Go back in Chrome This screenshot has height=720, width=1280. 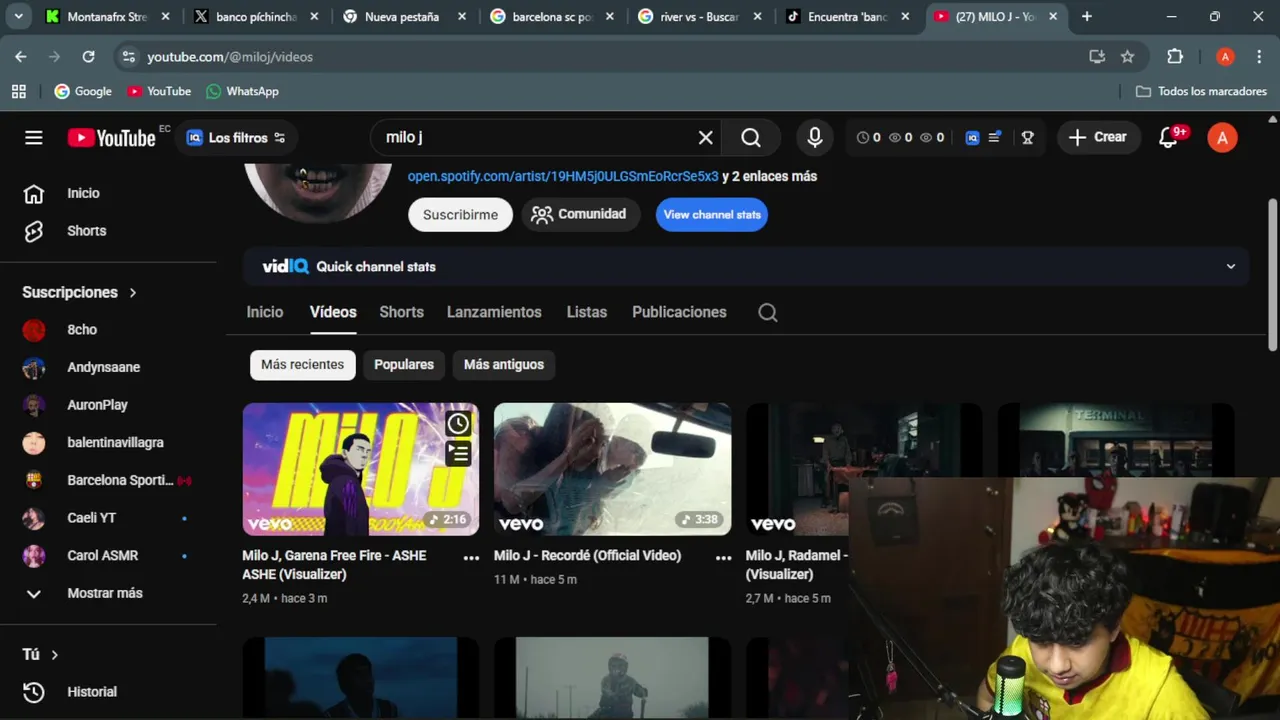tap(21, 57)
